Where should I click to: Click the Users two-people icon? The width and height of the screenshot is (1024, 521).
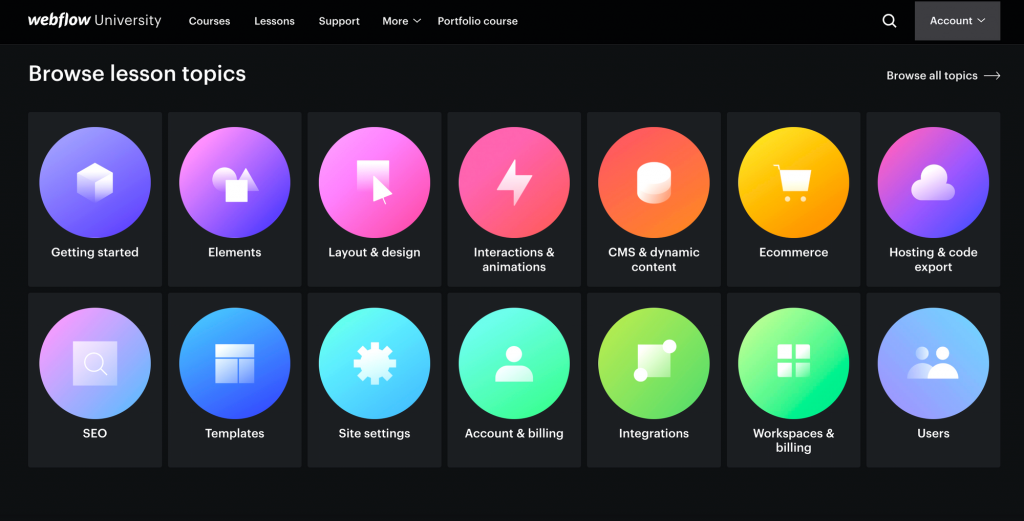(x=933, y=363)
